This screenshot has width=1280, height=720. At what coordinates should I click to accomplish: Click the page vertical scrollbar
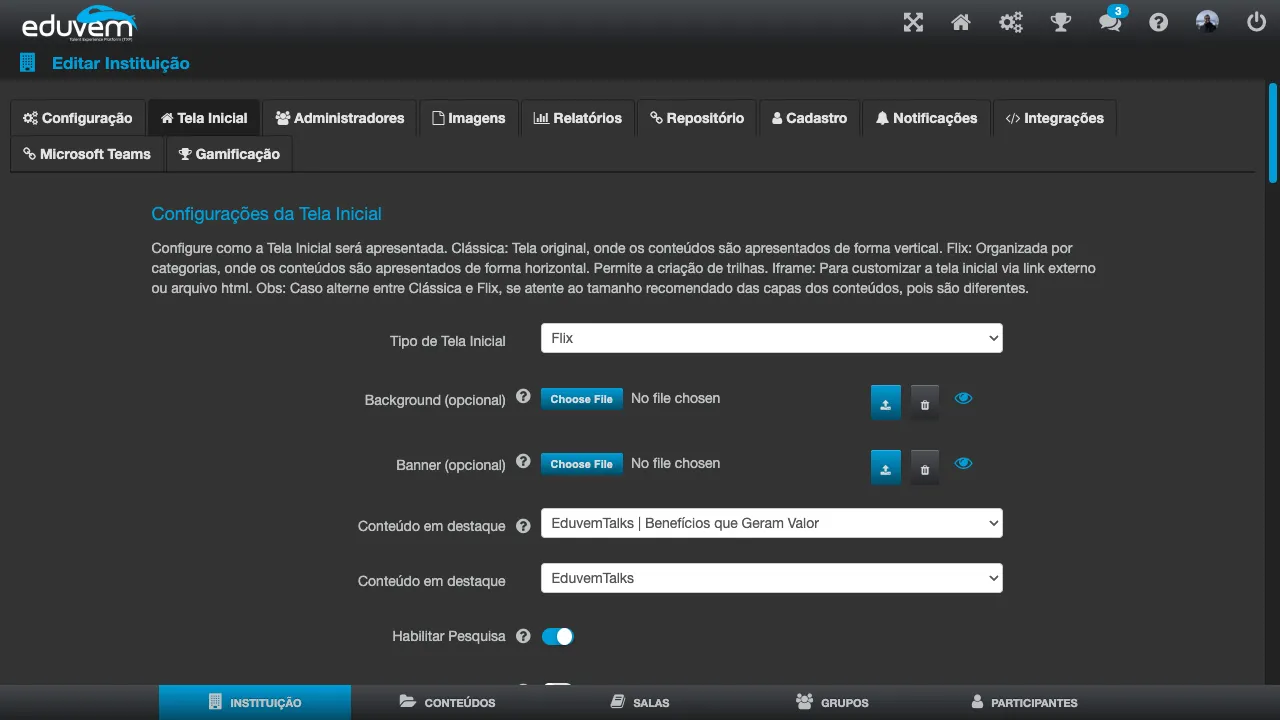pyautogui.click(x=1273, y=132)
